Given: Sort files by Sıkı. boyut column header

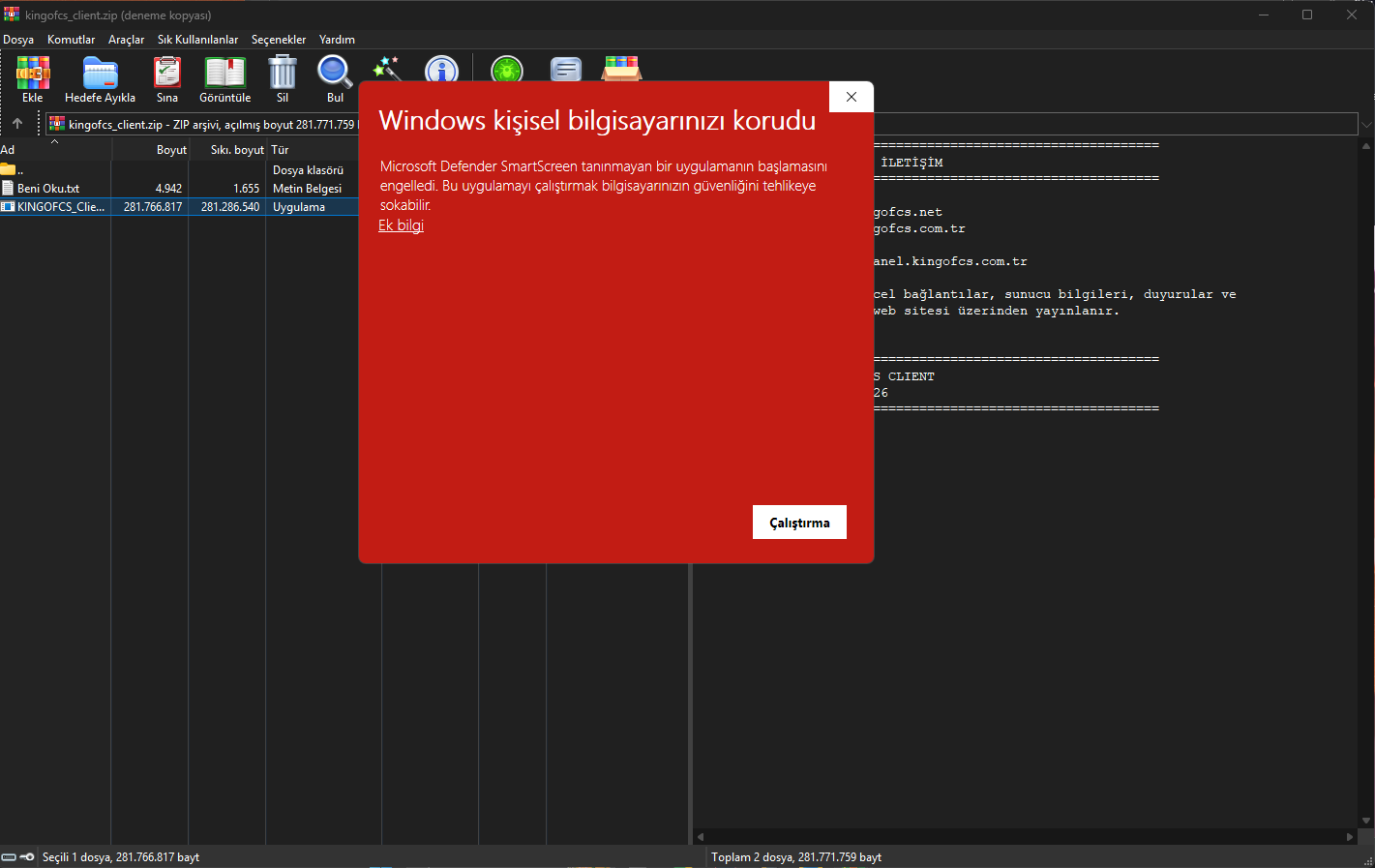Looking at the screenshot, I should pyautogui.click(x=227, y=150).
